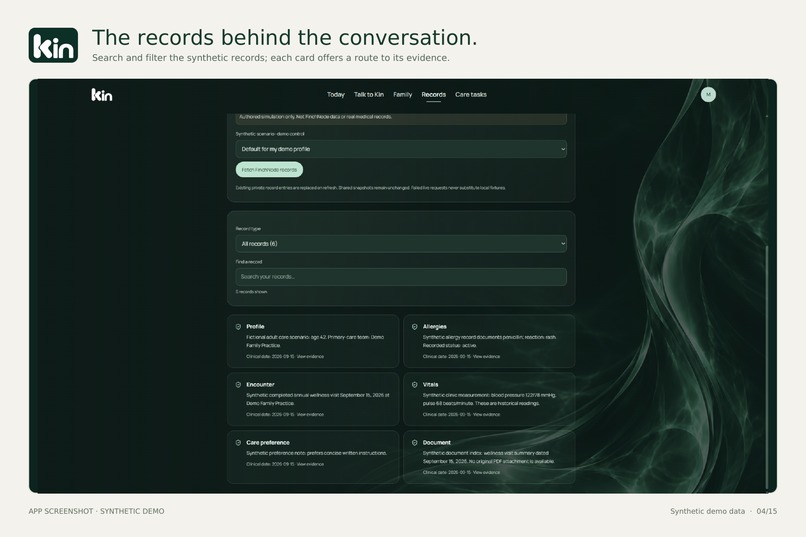Select the Records tab
806x537 pixels.
point(433,95)
